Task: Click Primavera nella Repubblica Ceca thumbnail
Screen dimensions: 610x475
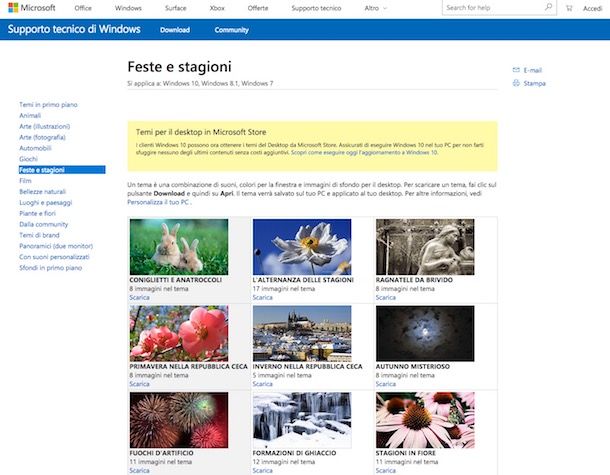Action: click(x=179, y=334)
